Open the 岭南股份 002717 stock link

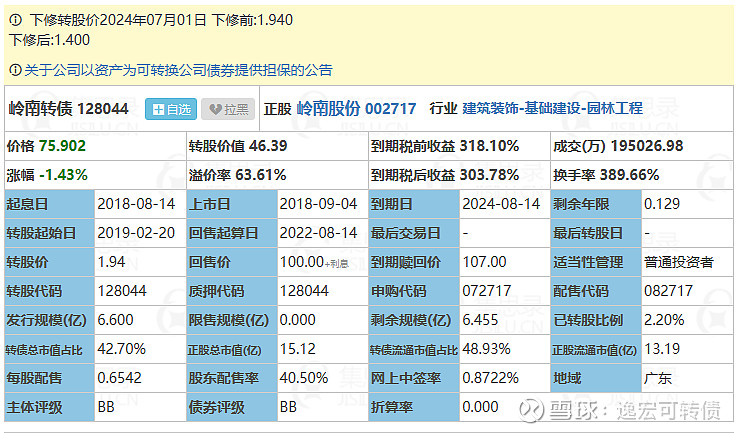click(356, 109)
